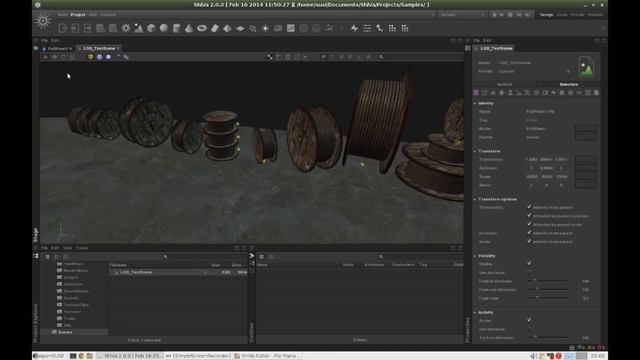
Task: Create a pyramid primitive from toolbar
Action: click(x=227, y=28)
